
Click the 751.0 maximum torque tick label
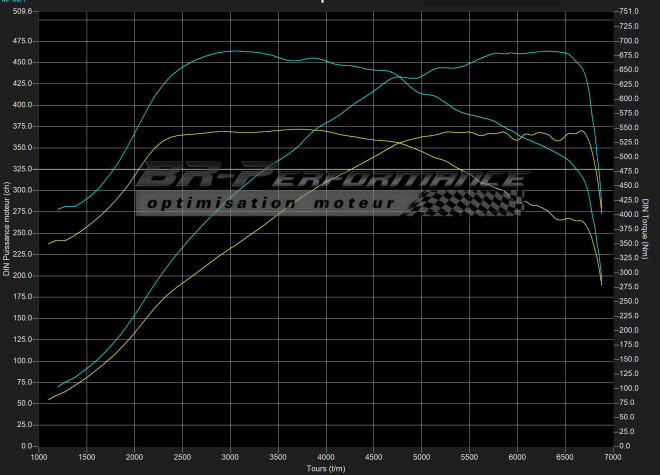(629, 12)
